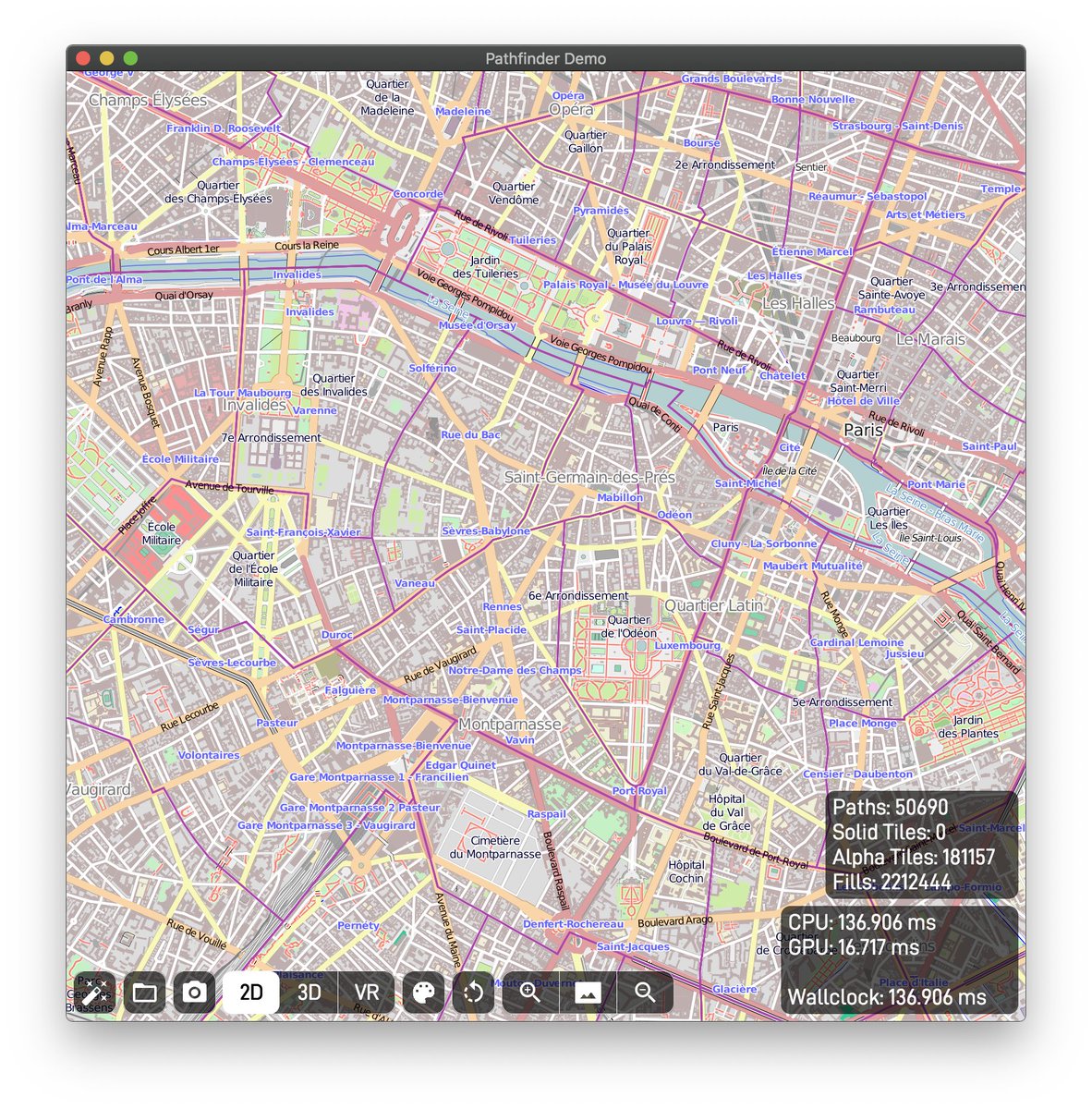The width and height of the screenshot is (1092, 1109).
Task: Click the 'Paths: 50690' statistic
Action: click(891, 807)
